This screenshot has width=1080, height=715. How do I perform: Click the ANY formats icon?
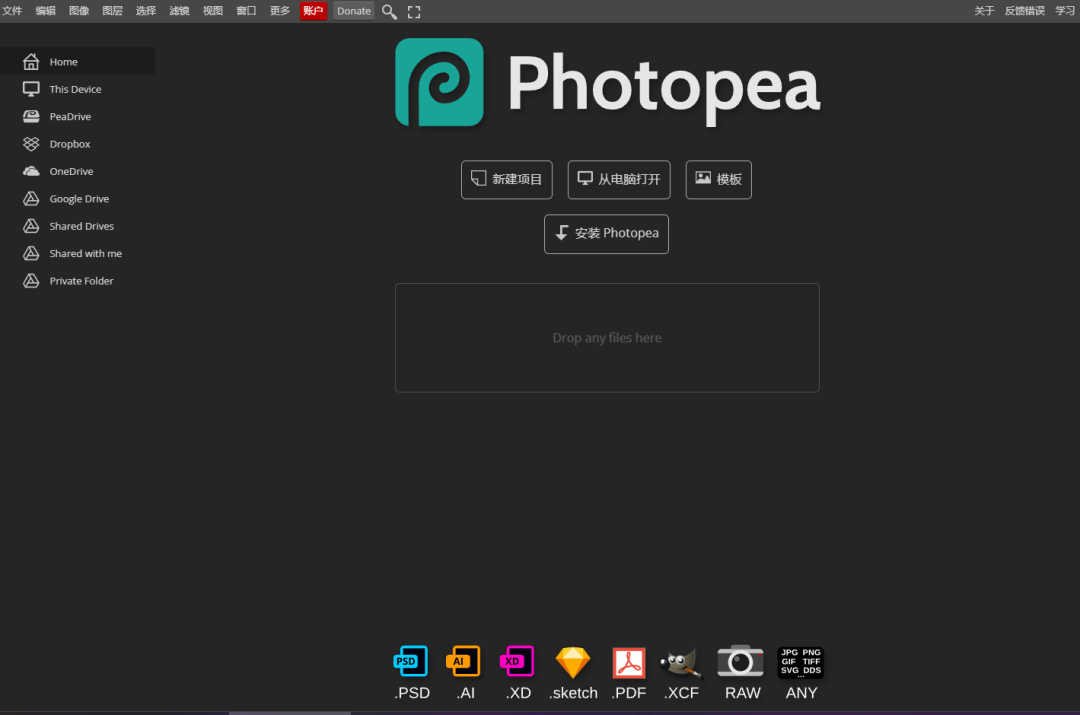[801, 662]
